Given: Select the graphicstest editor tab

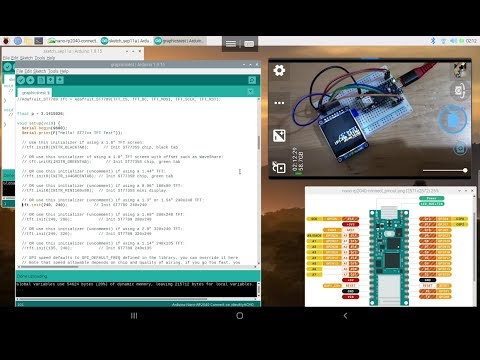Looking at the screenshot, I should click(x=35, y=92).
